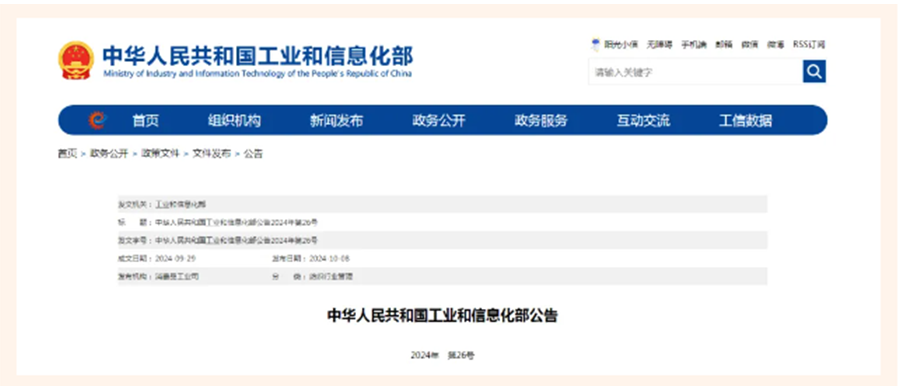
Task: Click the 标题 row announcement title text
Action: (x=237, y=222)
